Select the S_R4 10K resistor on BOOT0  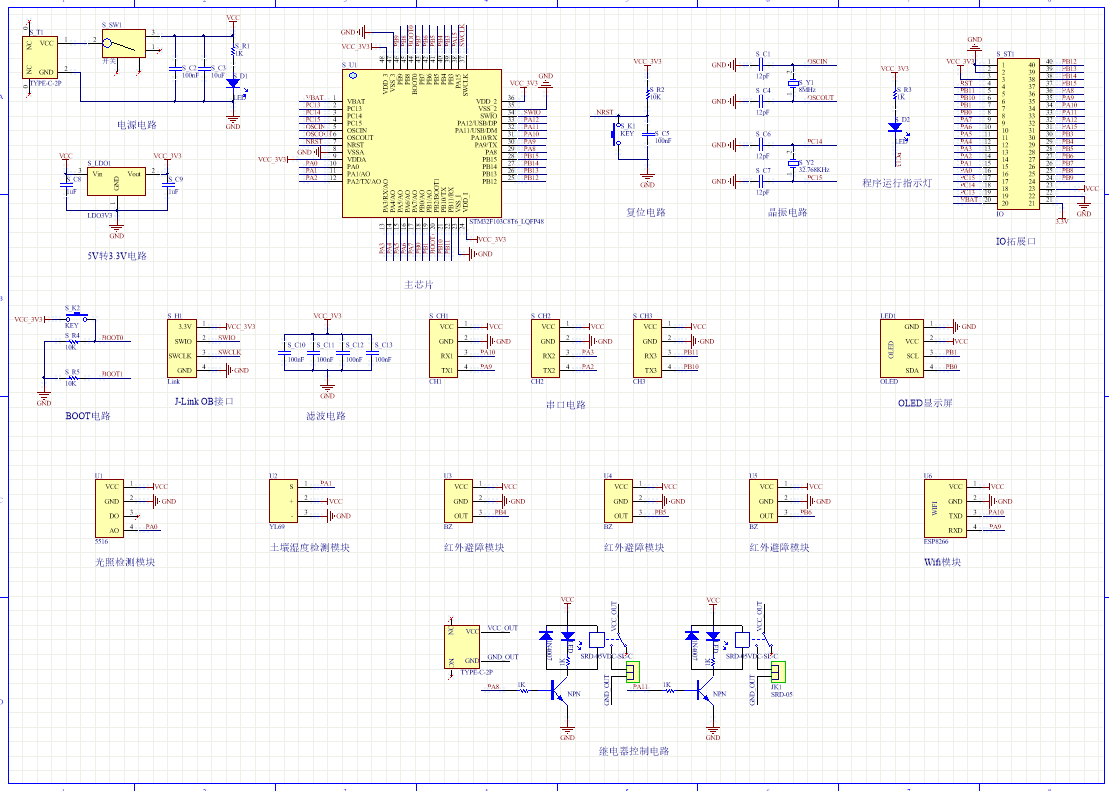[x=72, y=342]
